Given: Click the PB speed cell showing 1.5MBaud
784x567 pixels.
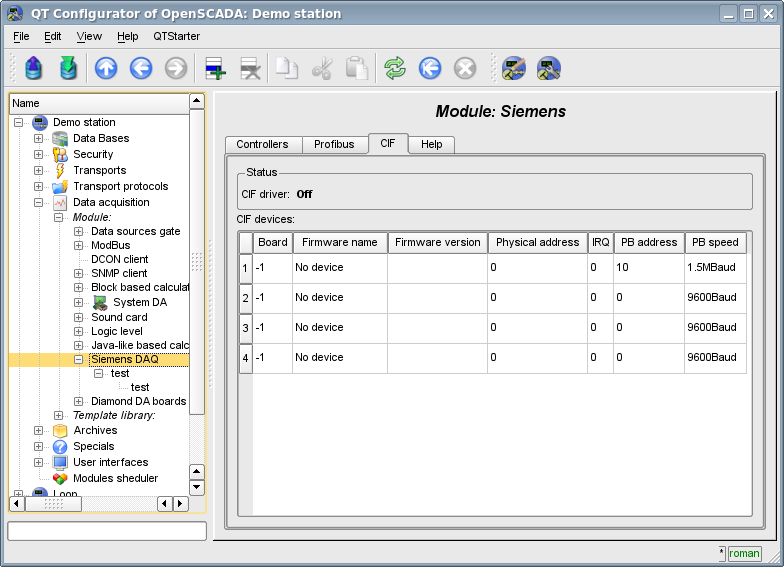Looking at the screenshot, I should tap(714, 267).
